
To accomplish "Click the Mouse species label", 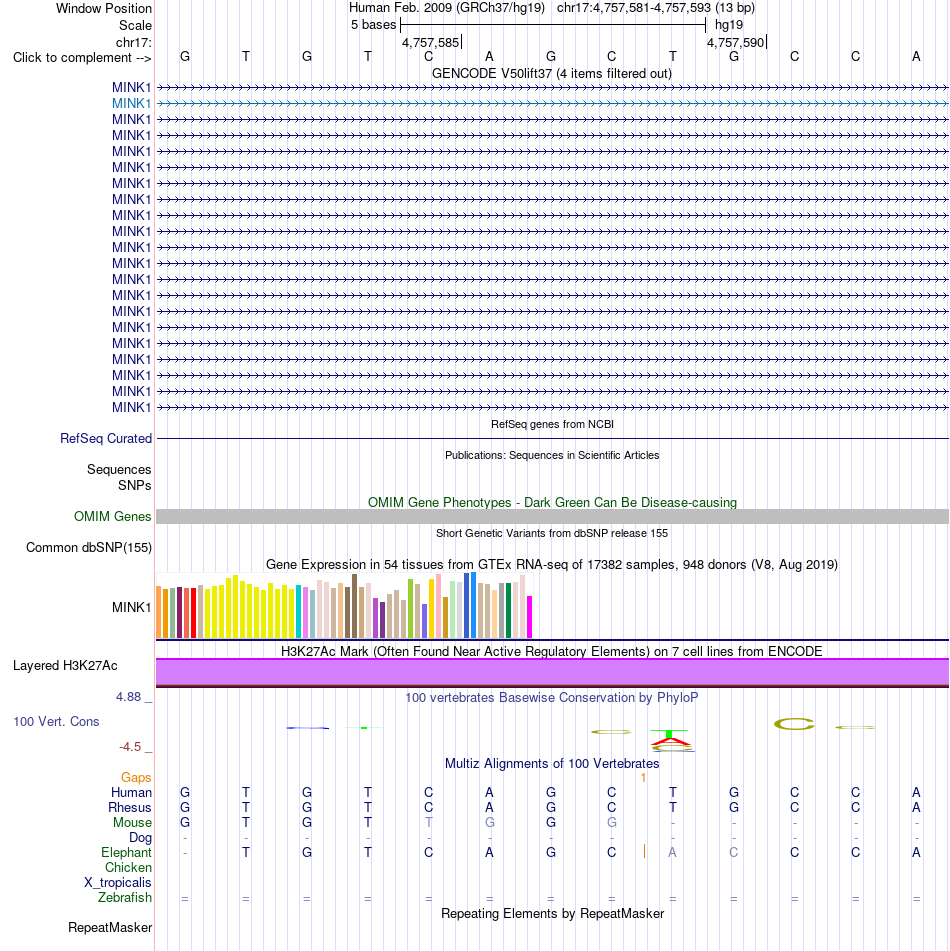I will tap(132, 822).
